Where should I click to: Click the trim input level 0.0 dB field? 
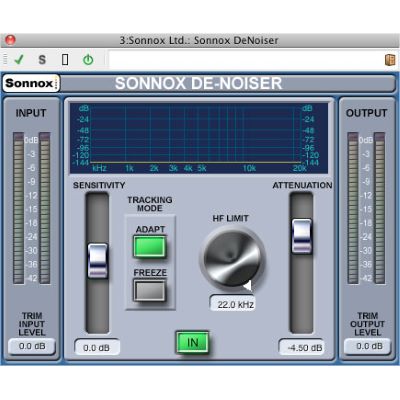32,346
